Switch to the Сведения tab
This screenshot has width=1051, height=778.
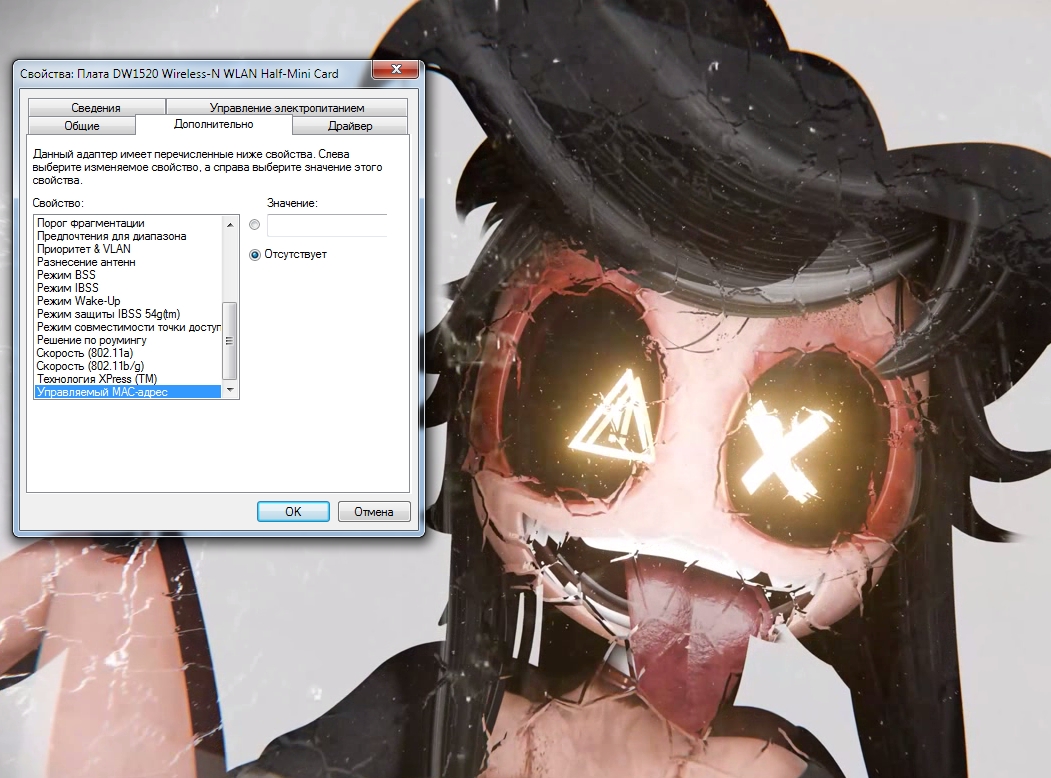tap(96, 108)
